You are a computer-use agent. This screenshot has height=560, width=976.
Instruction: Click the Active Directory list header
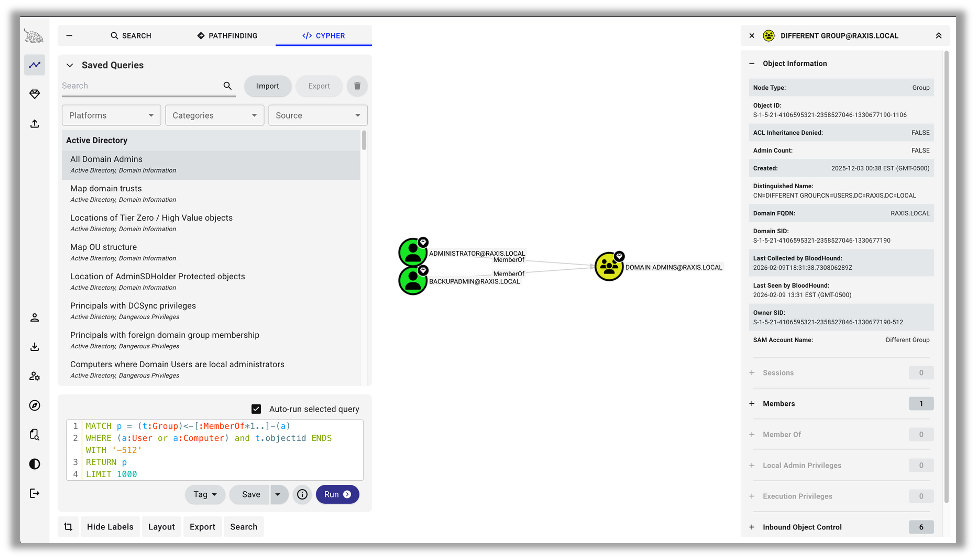coord(211,141)
